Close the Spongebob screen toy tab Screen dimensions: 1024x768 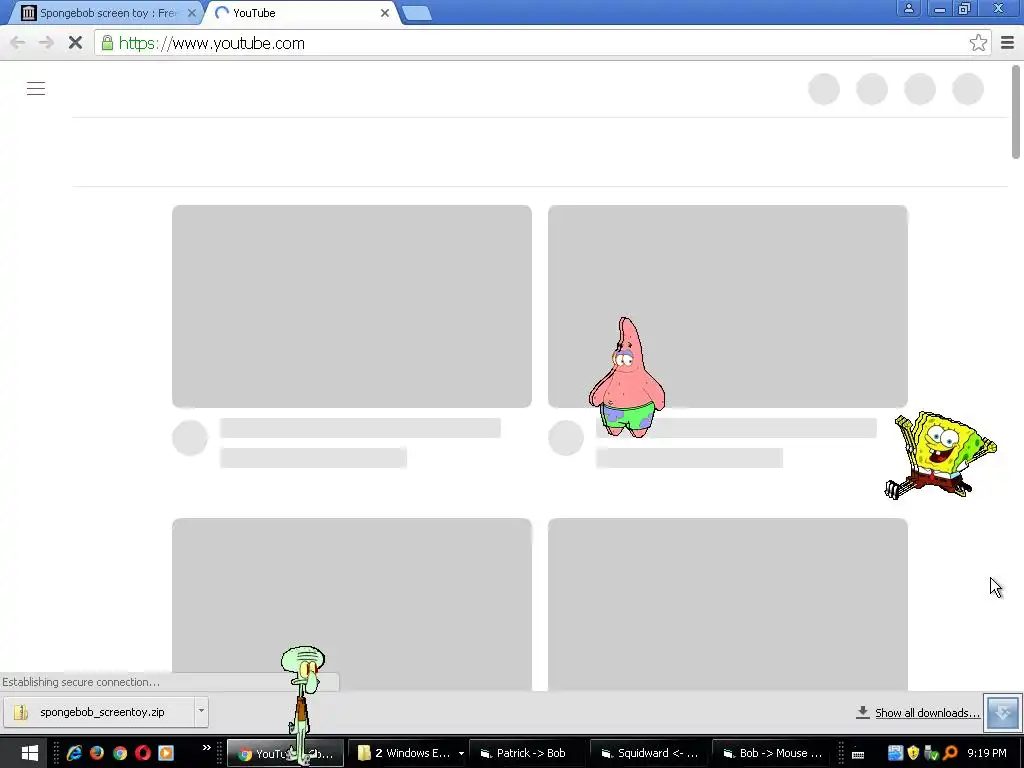pyautogui.click(x=191, y=12)
